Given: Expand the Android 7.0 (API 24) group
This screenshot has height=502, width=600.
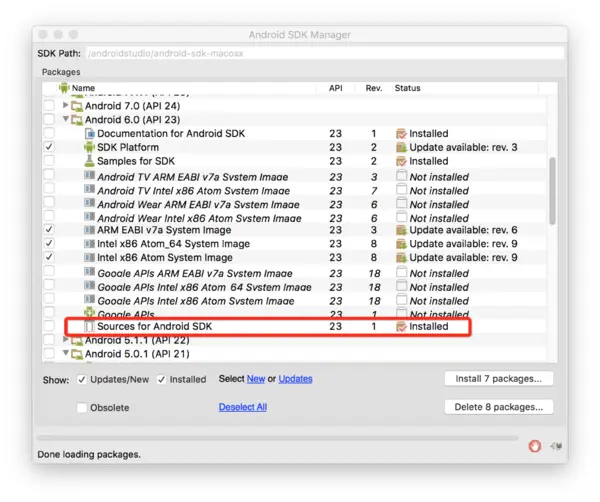Looking at the screenshot, I should [65, 105].
